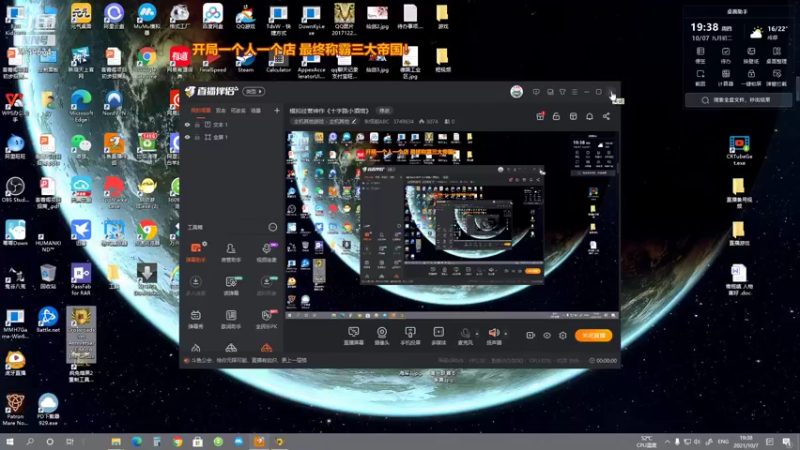Open the settings gear in streaming app
The height and width of the screenshot is (450, 800).
563,335
